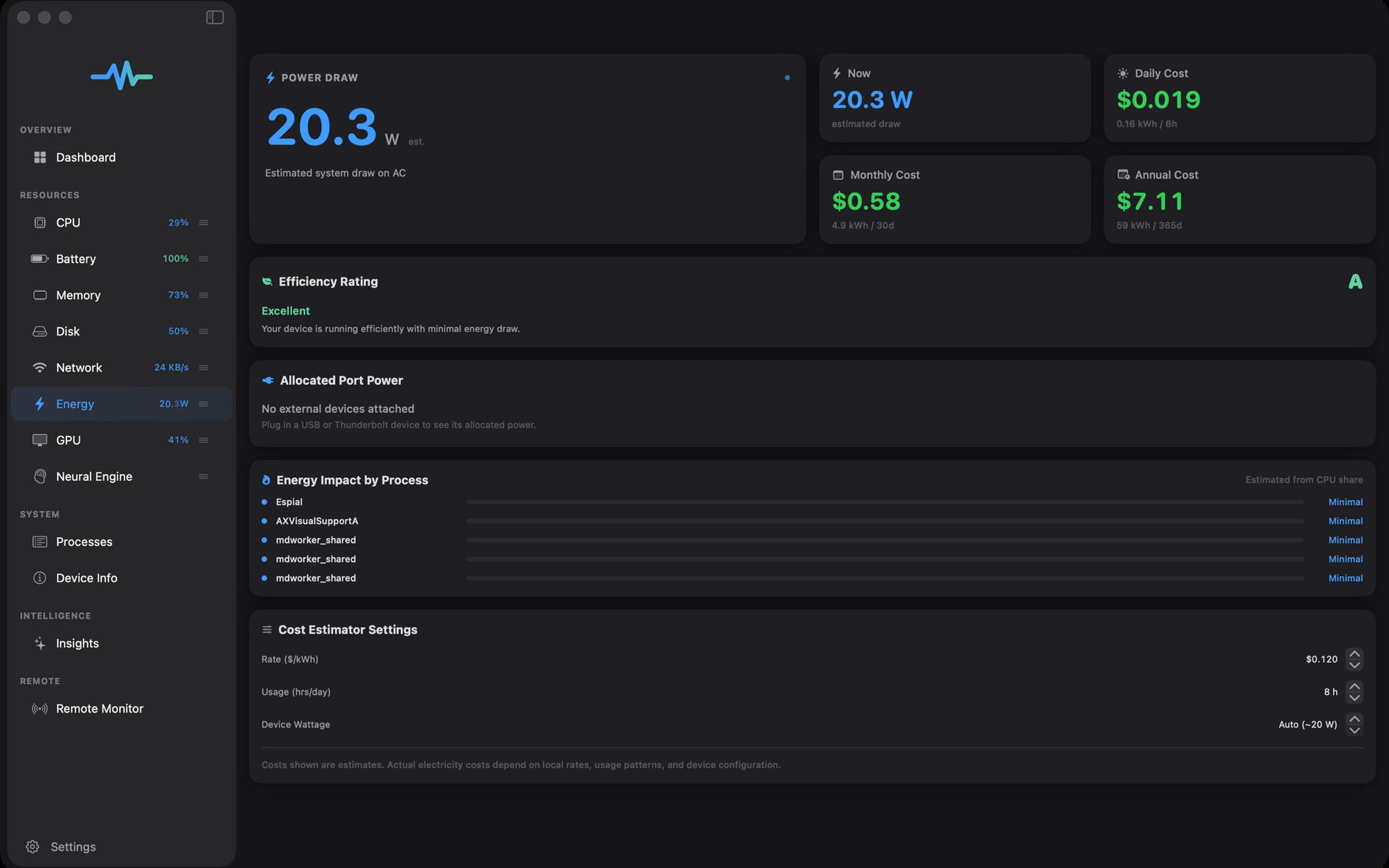Click the Network row reorder handle
The height and width of the screenshot is (868, 1389).
(x=204, y=368)
